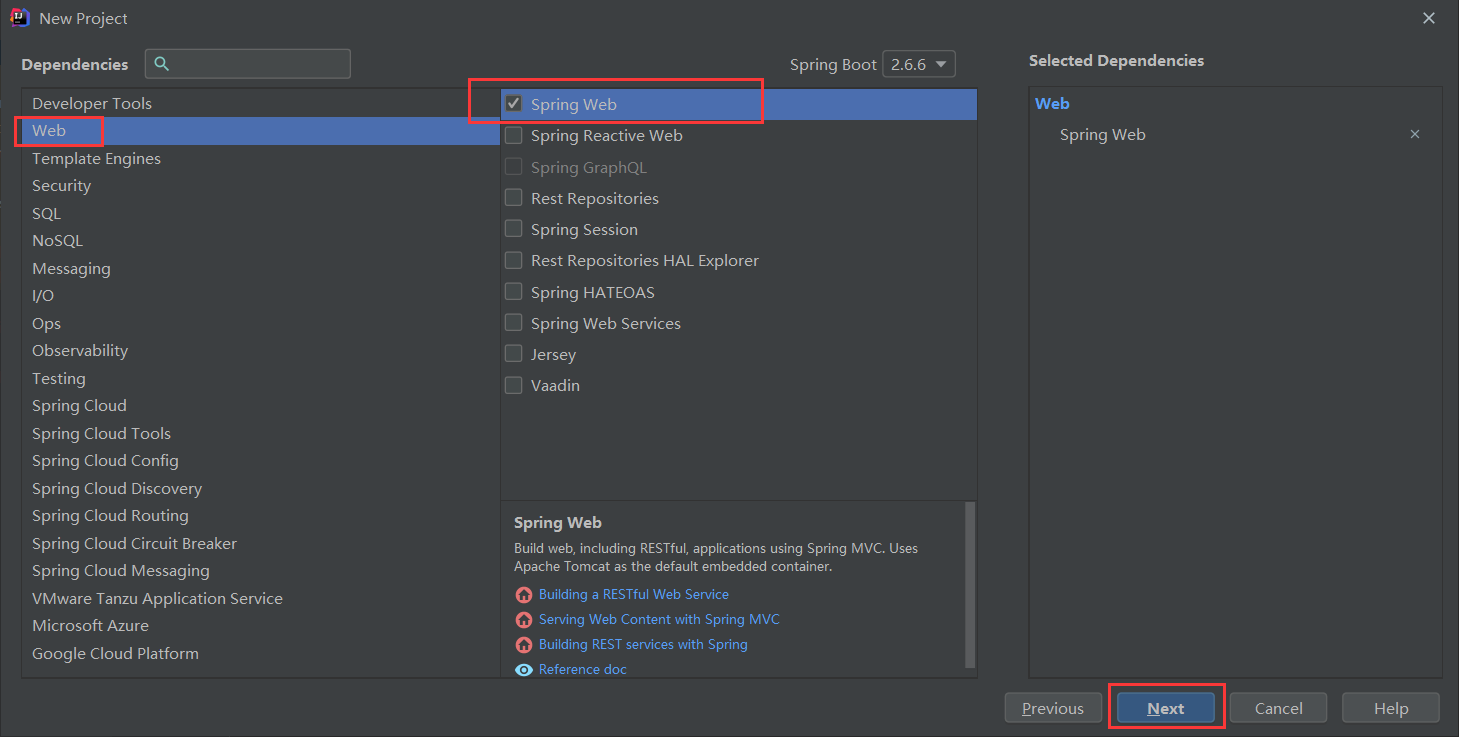The width and height of the screenshot is (1459, 737).
Task: Select the Web category
Action: click(x=260, y=131)
